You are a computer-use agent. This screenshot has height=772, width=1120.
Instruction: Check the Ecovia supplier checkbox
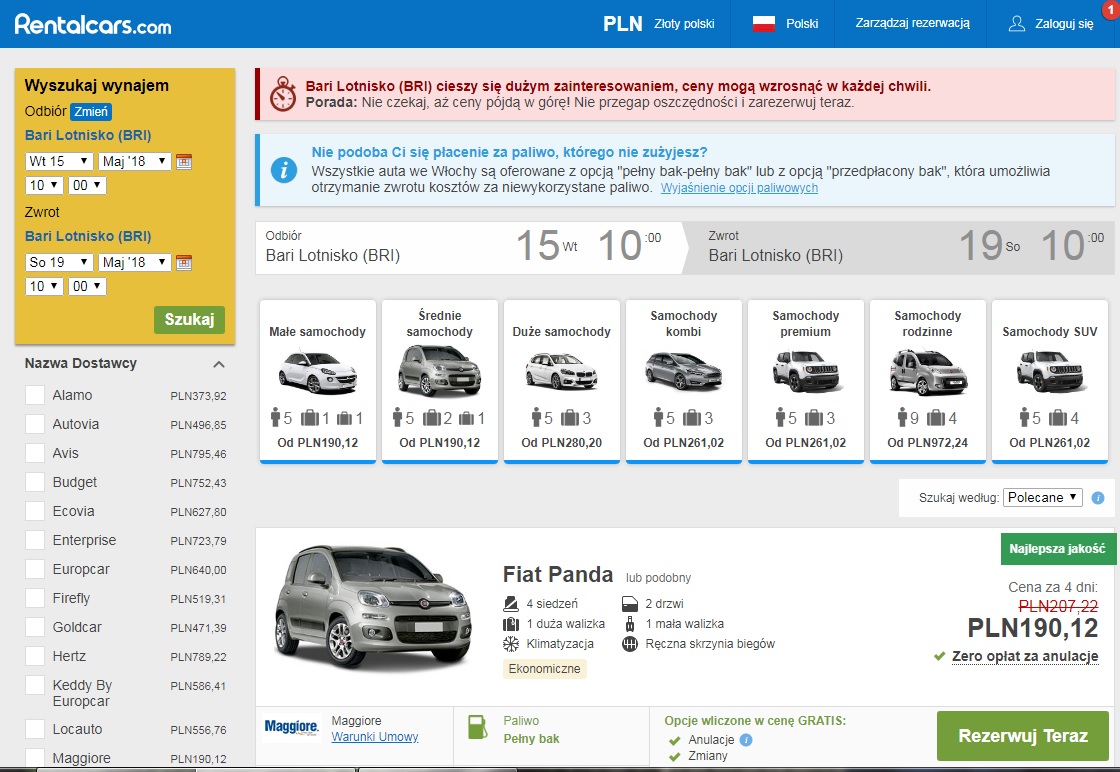[35, 511]
